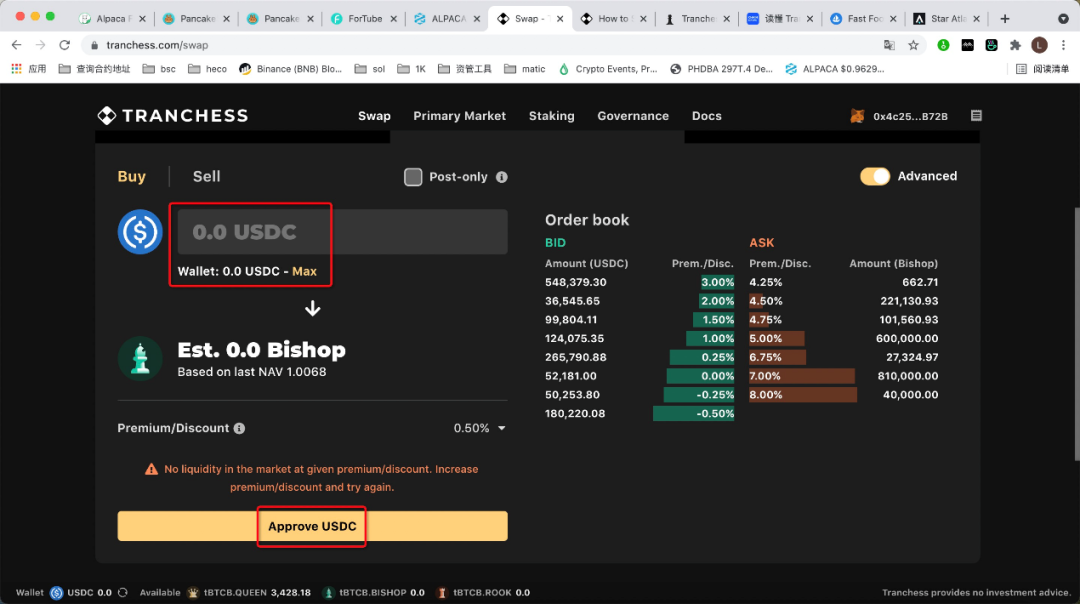This screenshot has height=604, width=1080.
Task: Expand the 查询合约地址 bookmark folder
Action: pos(94,69)
